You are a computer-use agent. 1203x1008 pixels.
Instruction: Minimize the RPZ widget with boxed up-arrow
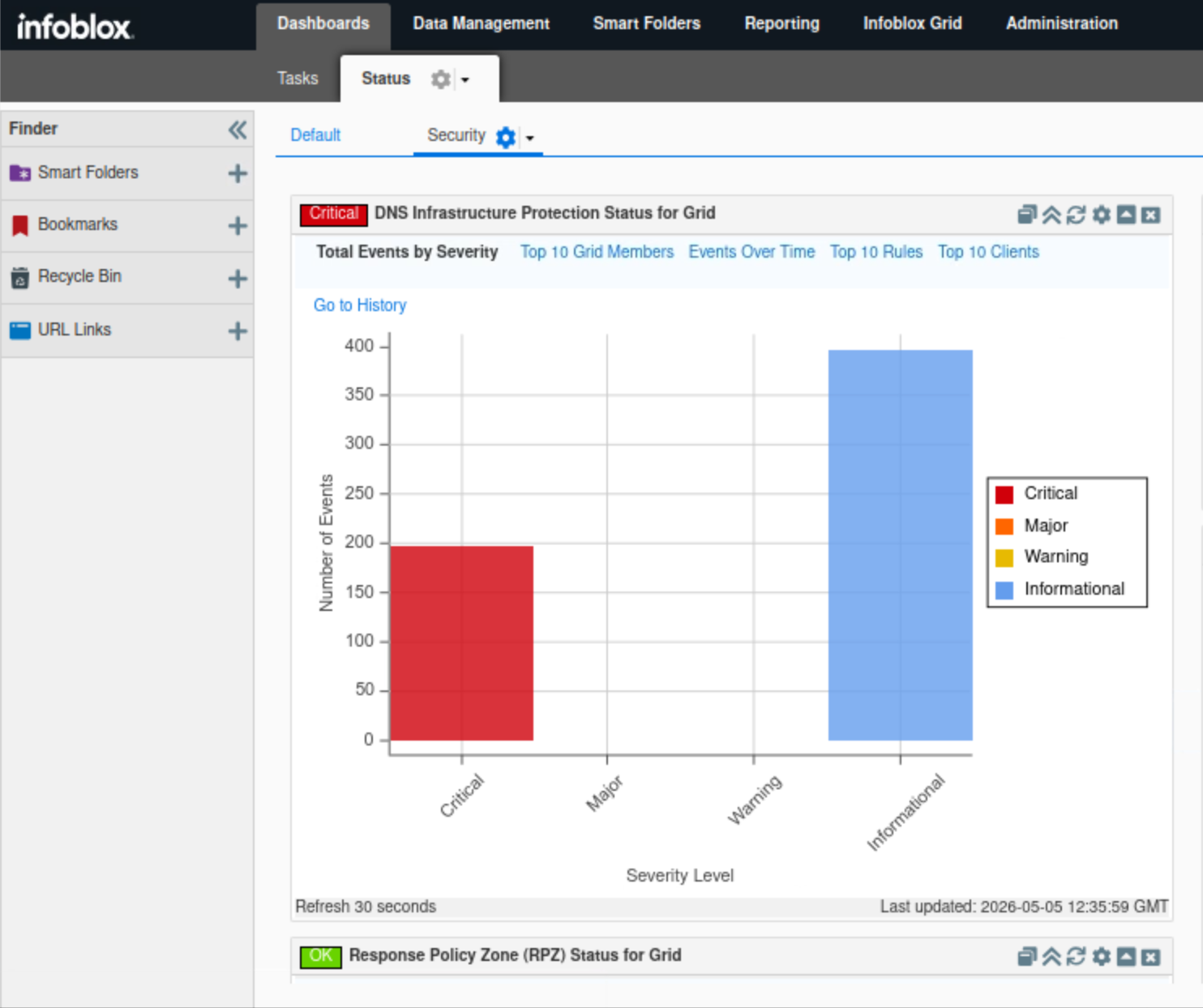coord(1126,957)
